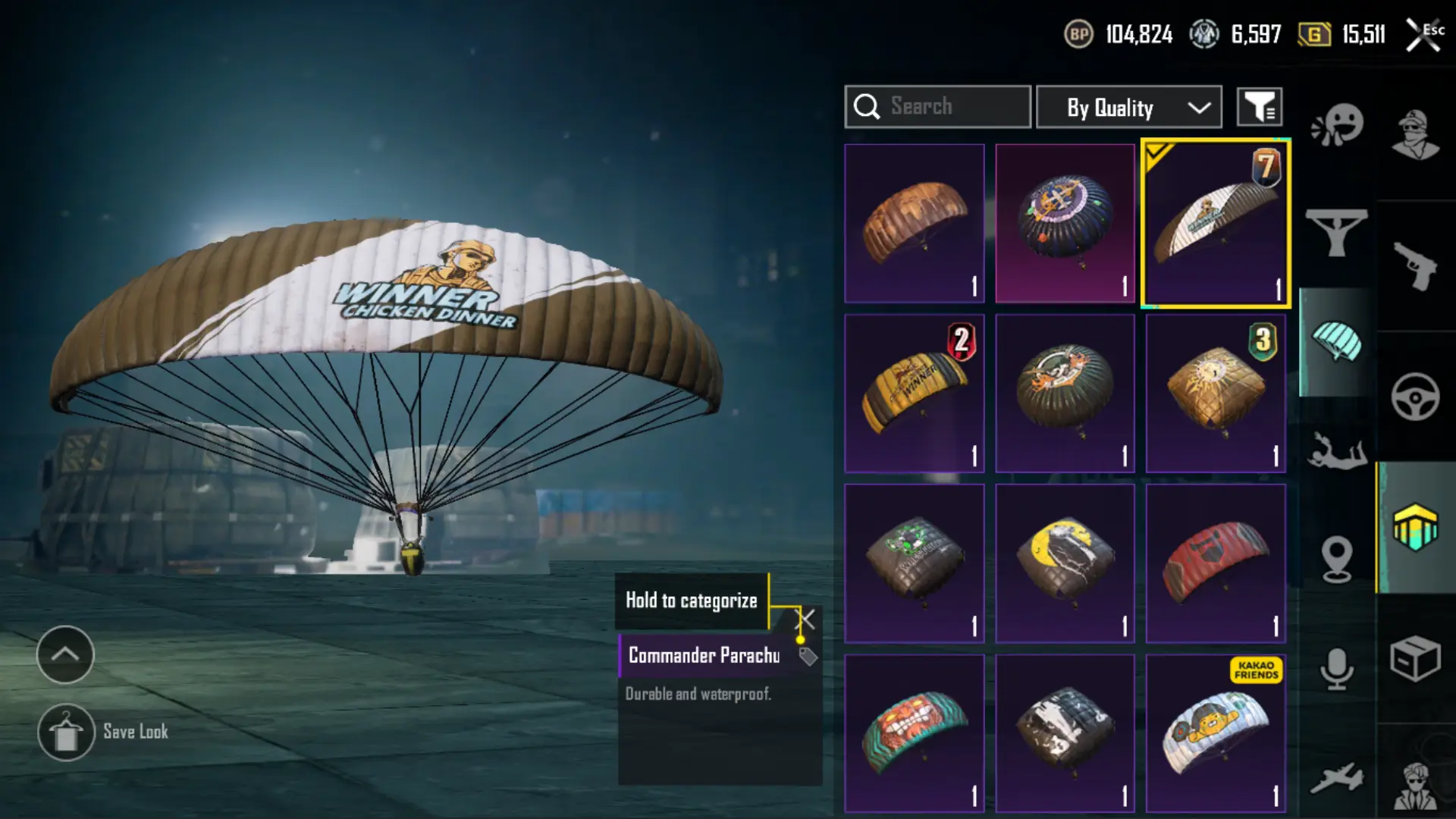Close the Hold to categorize tooltip
This screenshot has width=1456, height=819.
pos(806,620)
